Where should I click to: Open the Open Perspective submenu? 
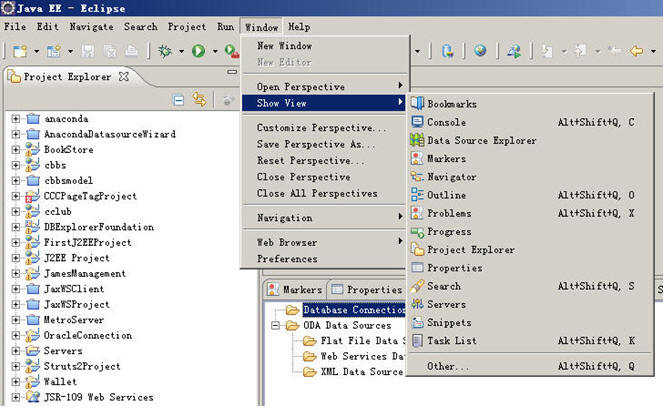[x=324, y=87]
